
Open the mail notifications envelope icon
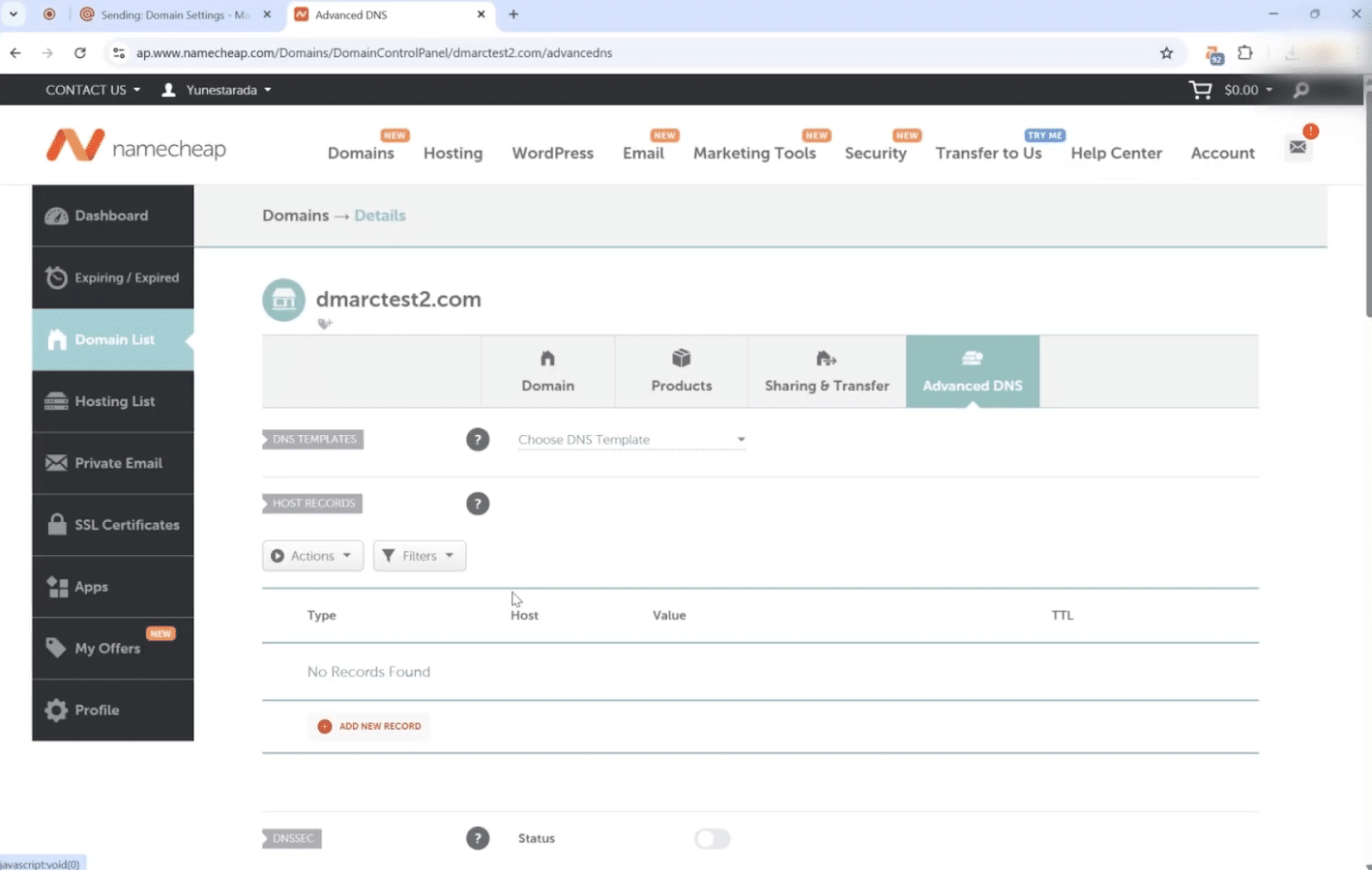click(x=1298, y=147)
